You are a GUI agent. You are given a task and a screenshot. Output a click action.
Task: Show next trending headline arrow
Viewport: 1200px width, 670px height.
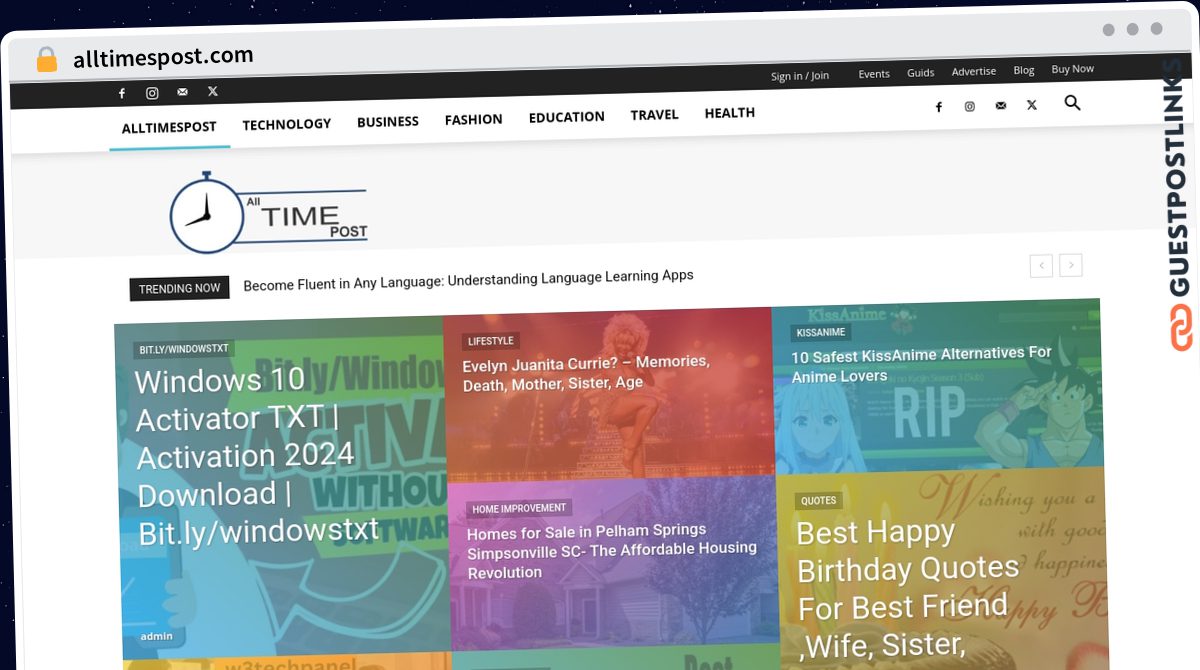tap(1071, 265)
